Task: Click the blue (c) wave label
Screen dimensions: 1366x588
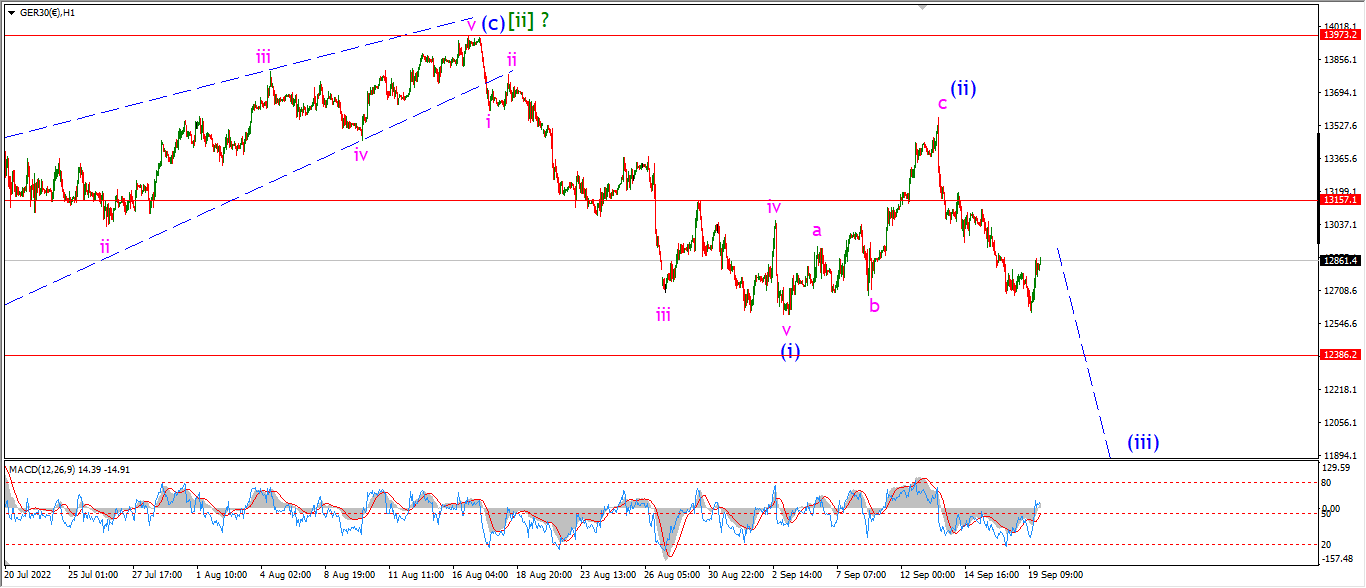Action: point(491,22)
